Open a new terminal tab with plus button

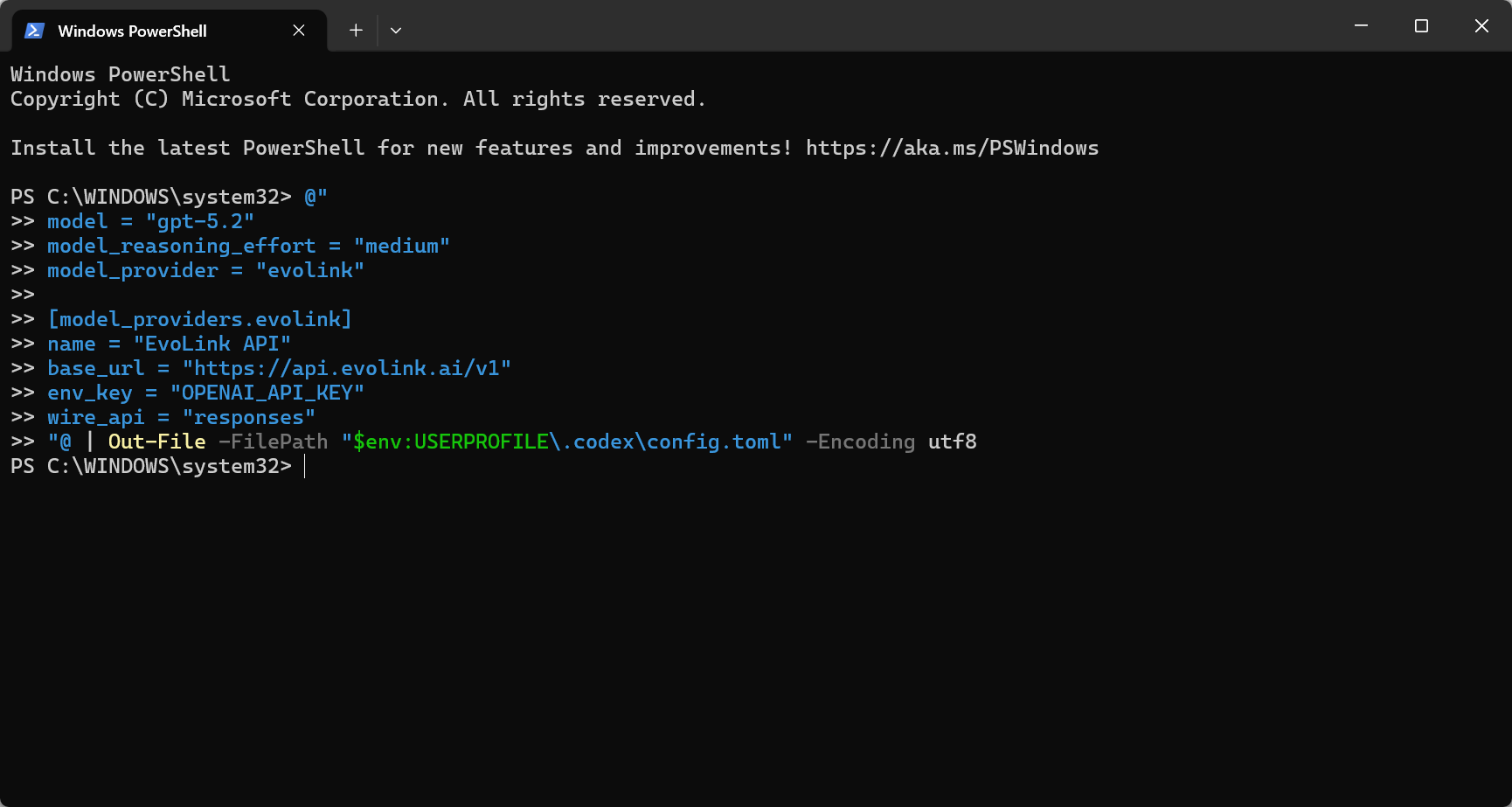[356, 30]
